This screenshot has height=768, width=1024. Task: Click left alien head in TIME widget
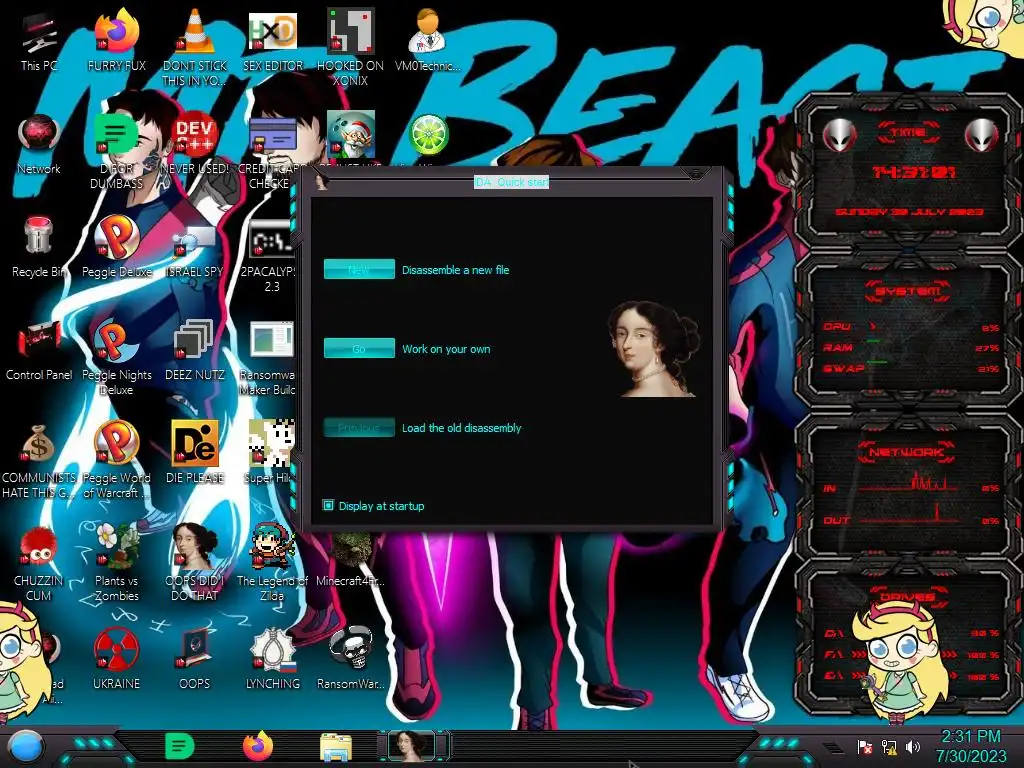pyautogui.click(x=839, y=135)
